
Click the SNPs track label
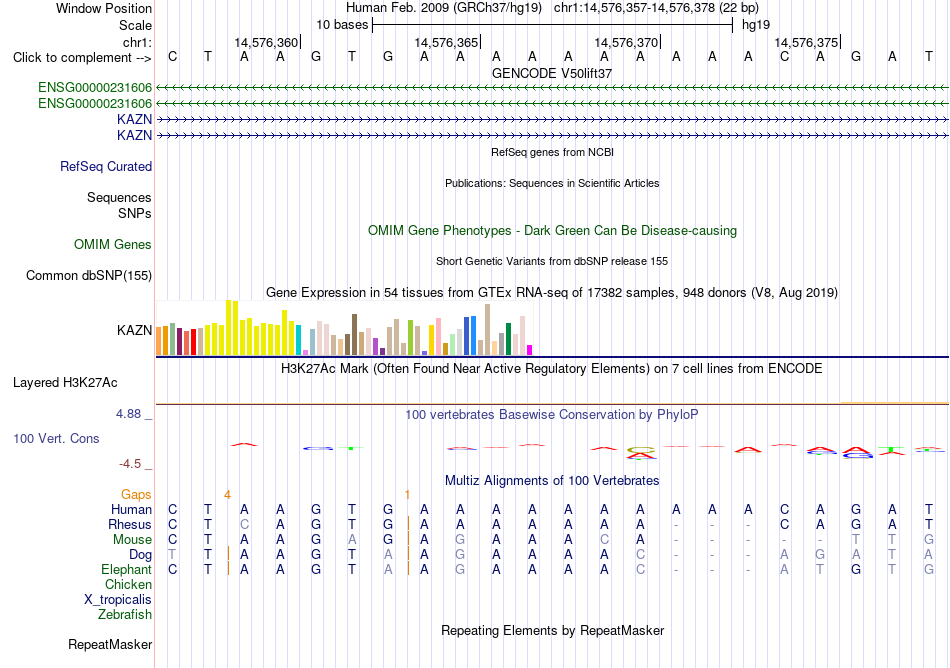135,213
